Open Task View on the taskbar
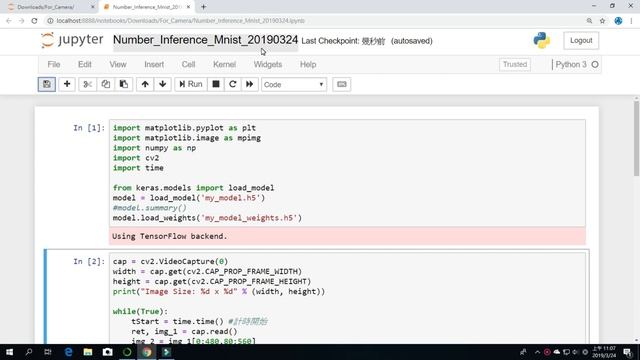Viewport: 640px width, 360px height. click(x=48, y=352)
